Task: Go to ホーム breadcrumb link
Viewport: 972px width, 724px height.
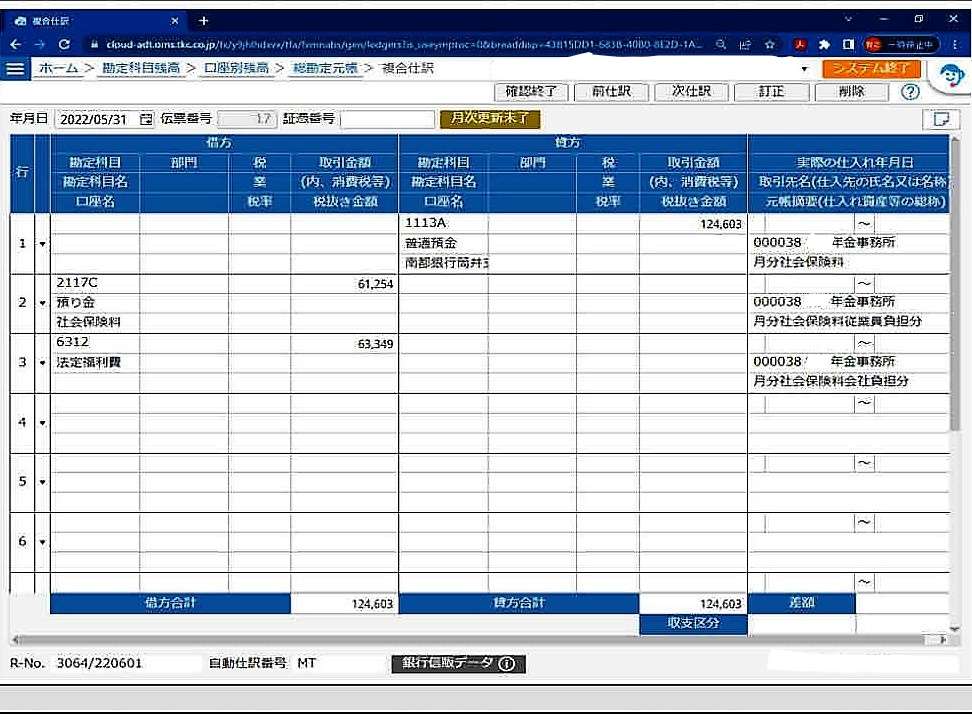Action: point(57,68)
